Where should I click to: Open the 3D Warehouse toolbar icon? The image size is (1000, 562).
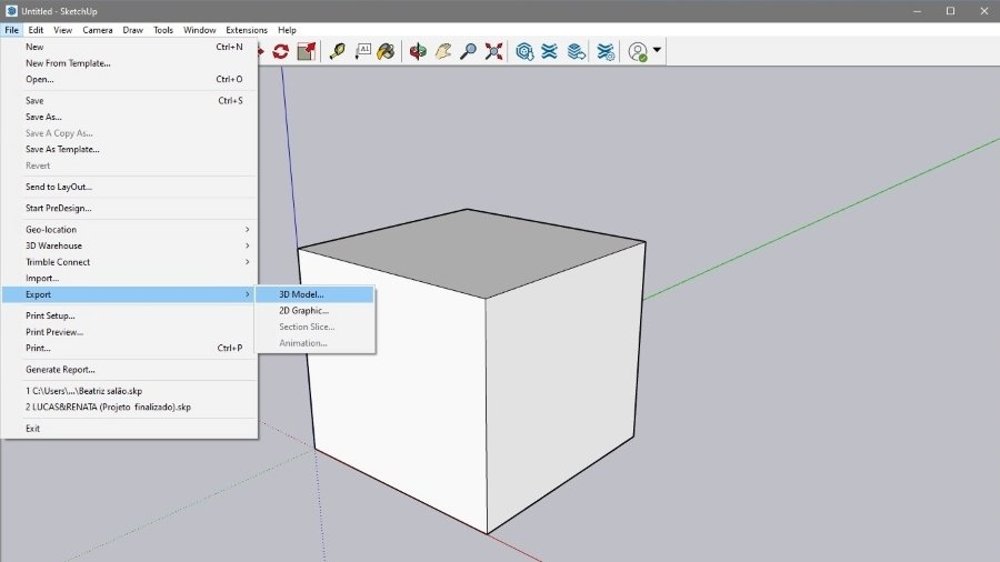pyautogui.click(x=524, y=52)
